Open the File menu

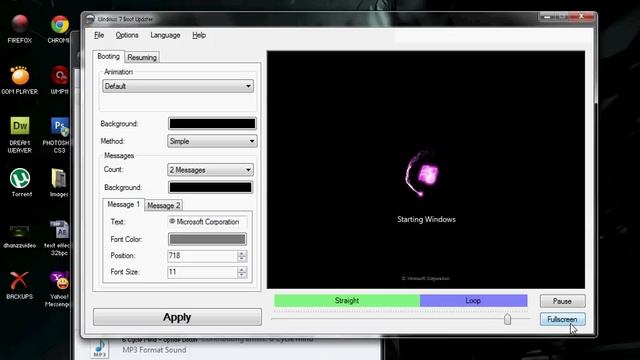(99, 35)
